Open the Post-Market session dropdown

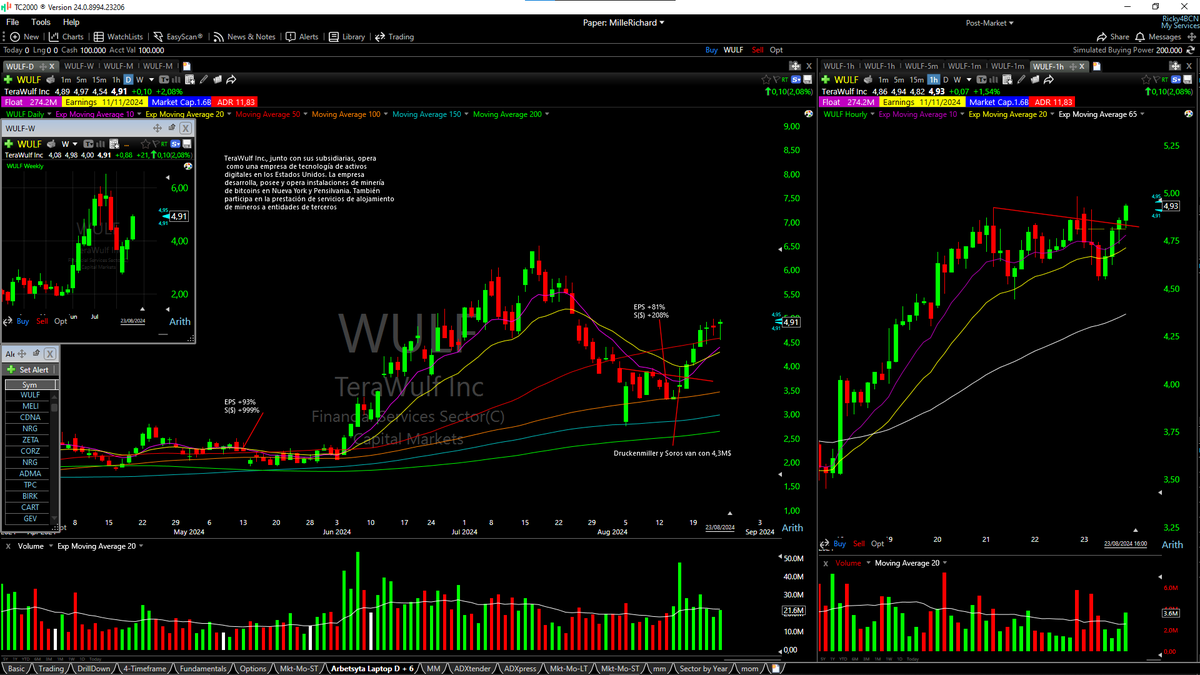pos(989,22)
